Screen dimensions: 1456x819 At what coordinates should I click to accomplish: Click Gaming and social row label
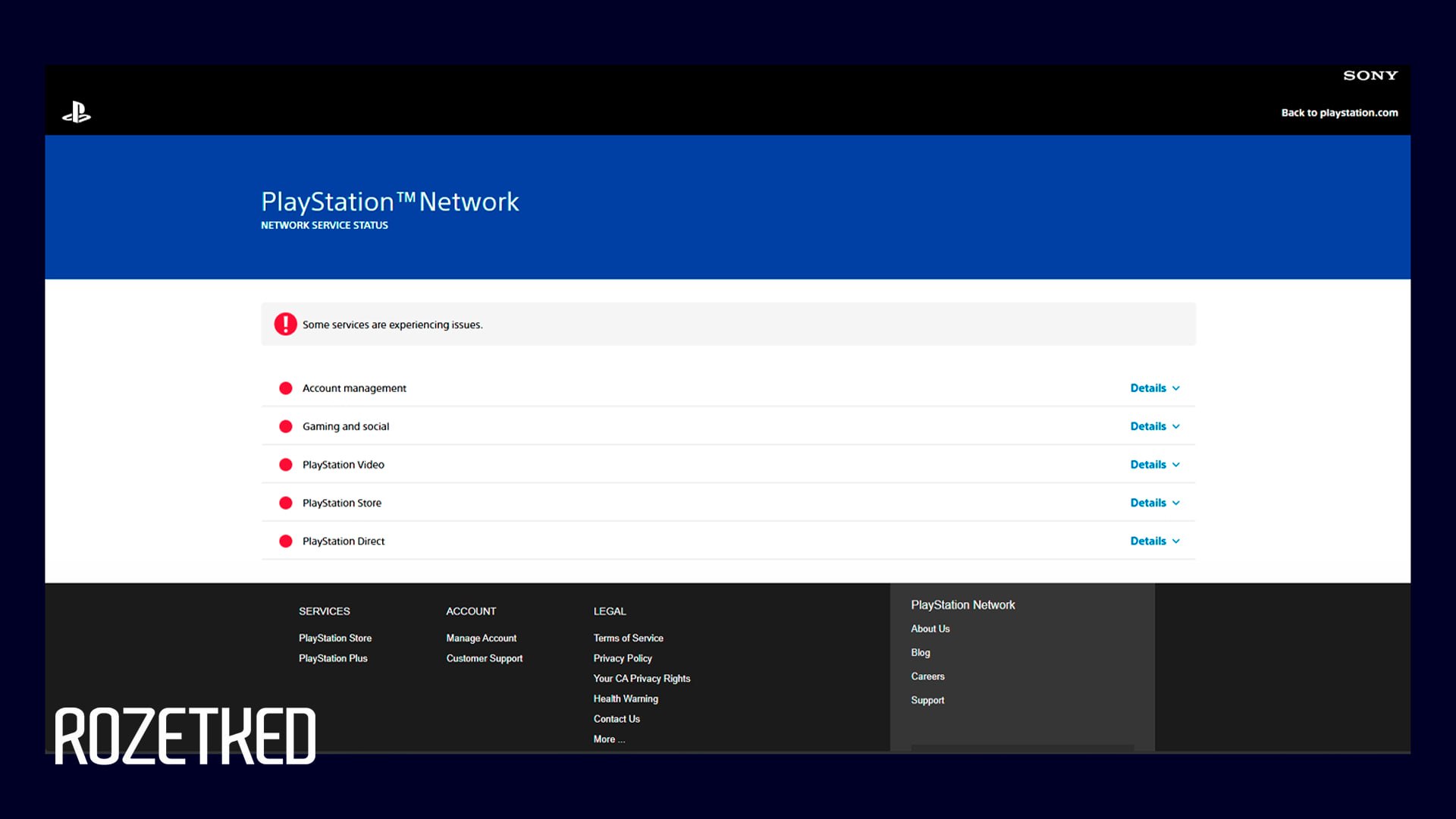pos(346,426)
